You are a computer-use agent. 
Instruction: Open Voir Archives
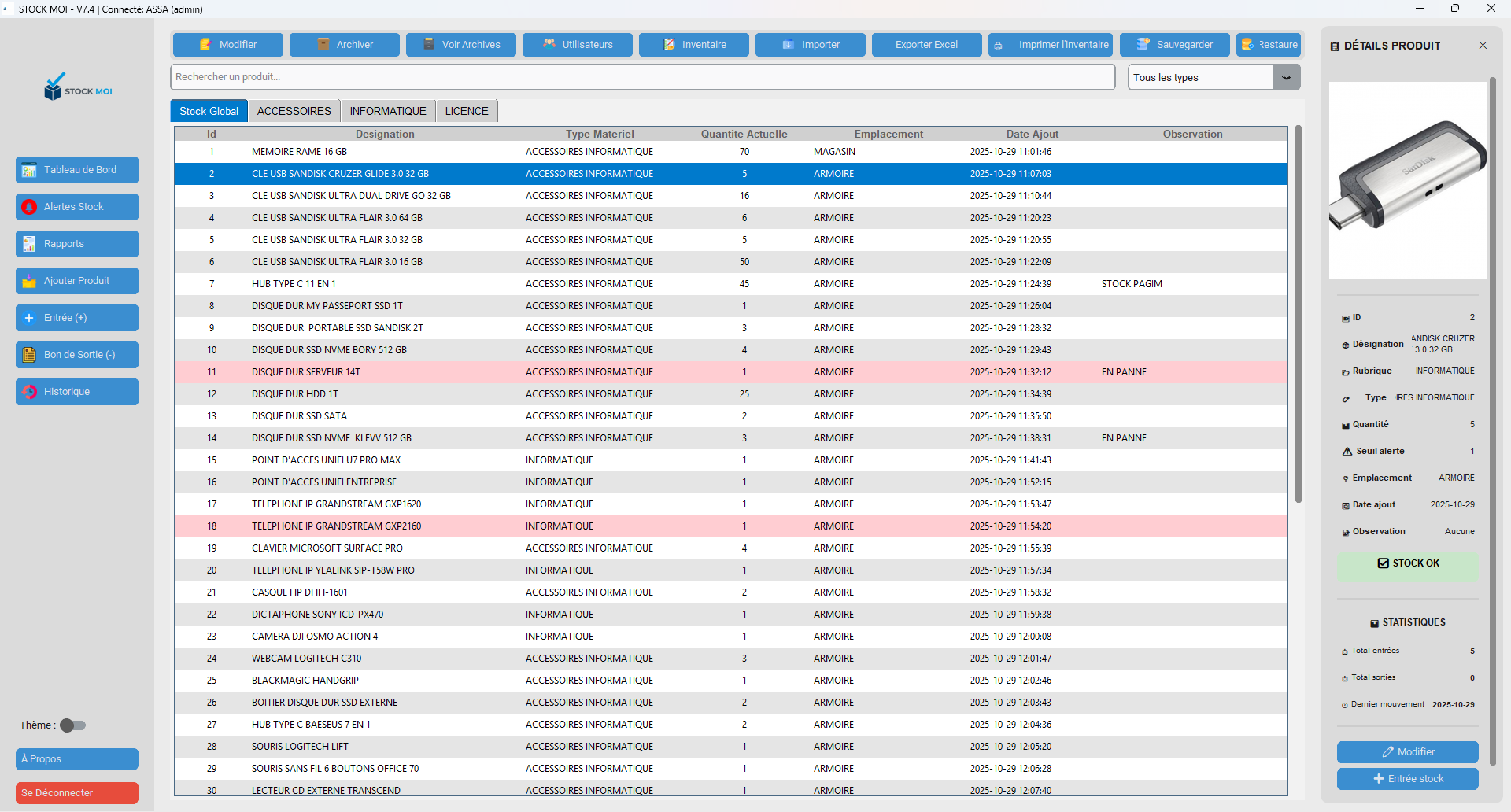460,45
